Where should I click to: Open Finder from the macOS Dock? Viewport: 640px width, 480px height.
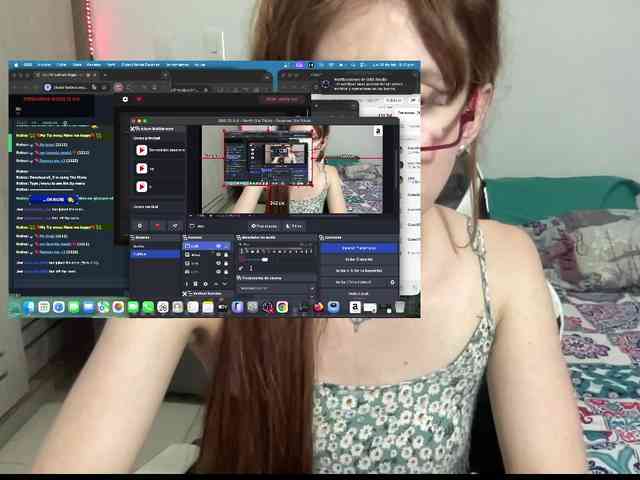28,307
